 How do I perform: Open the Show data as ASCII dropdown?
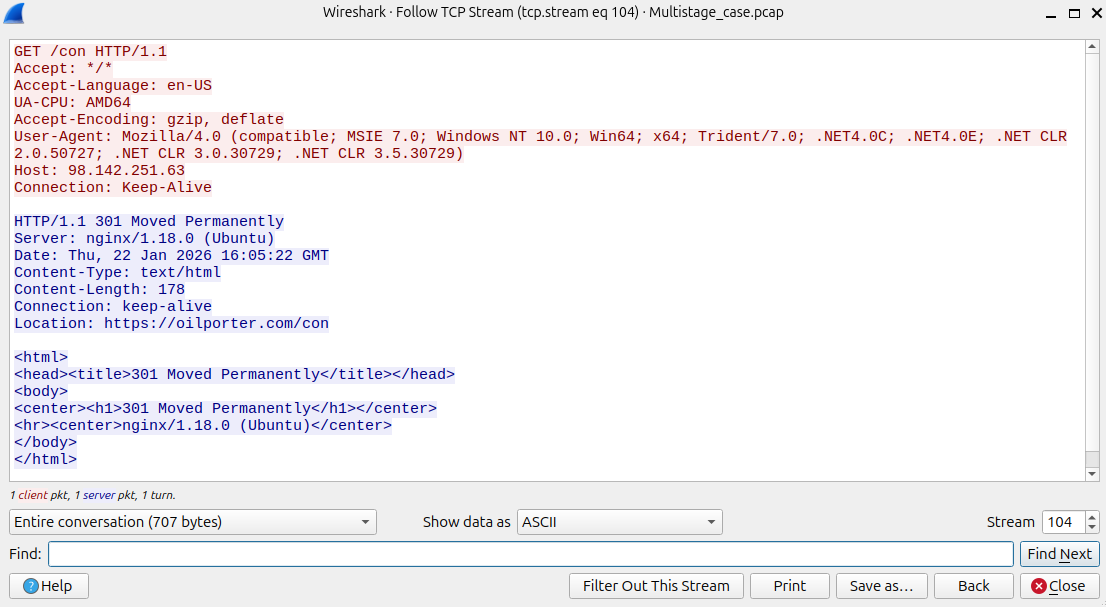point(619,522)
